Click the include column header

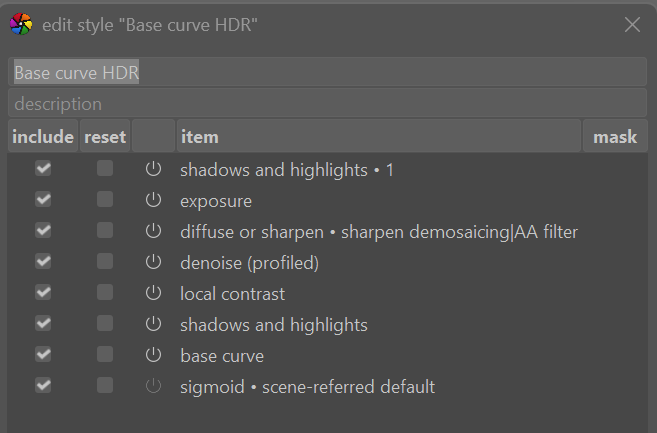43,136
